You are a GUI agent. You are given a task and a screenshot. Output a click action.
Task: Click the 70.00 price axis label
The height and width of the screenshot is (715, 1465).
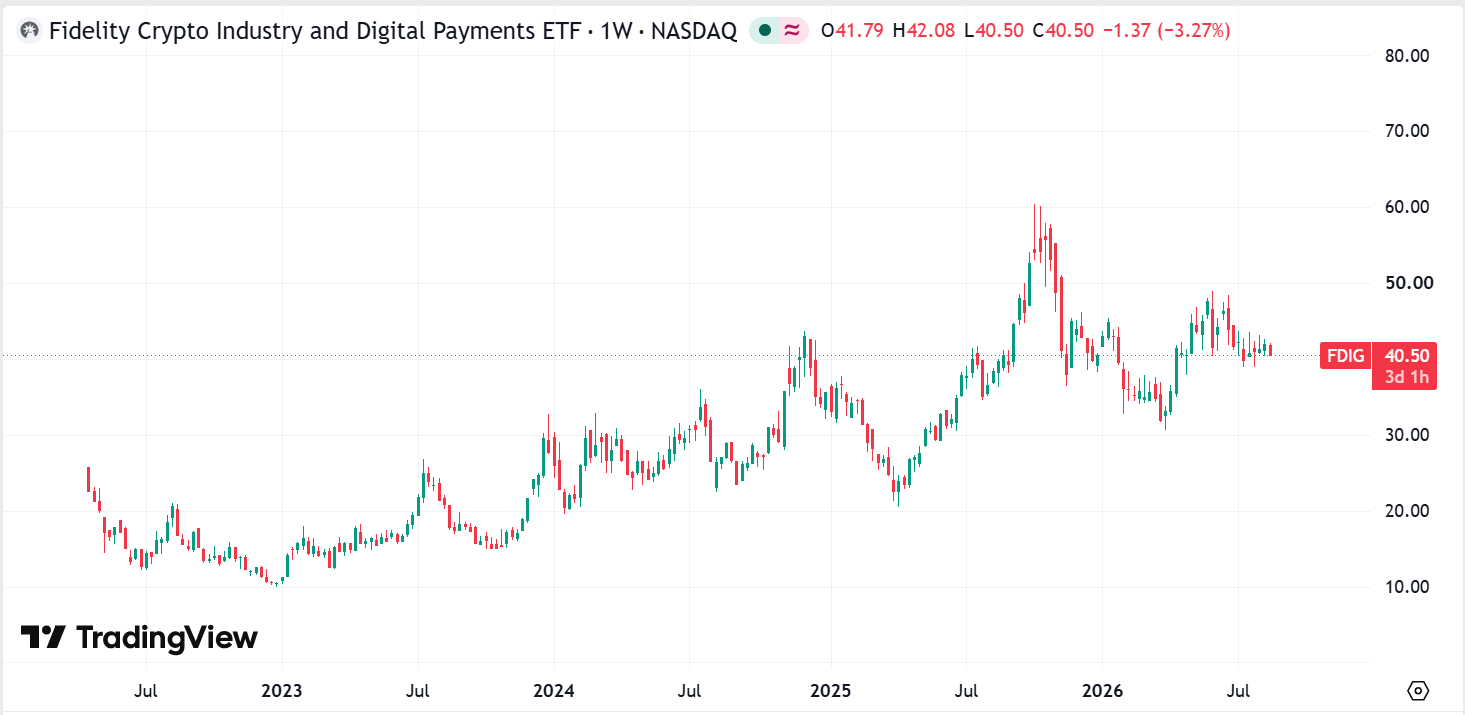pos(1407,131)
